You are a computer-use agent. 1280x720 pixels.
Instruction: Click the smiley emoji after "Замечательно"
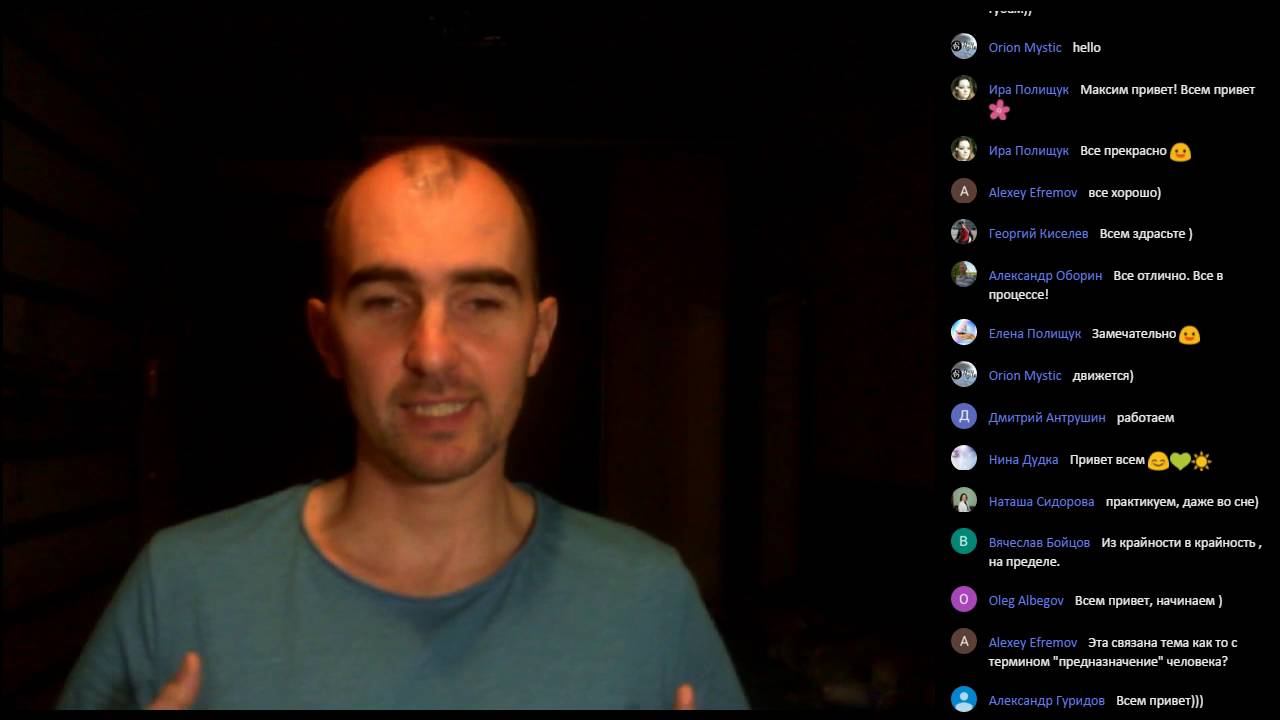tap(1189, 335)
